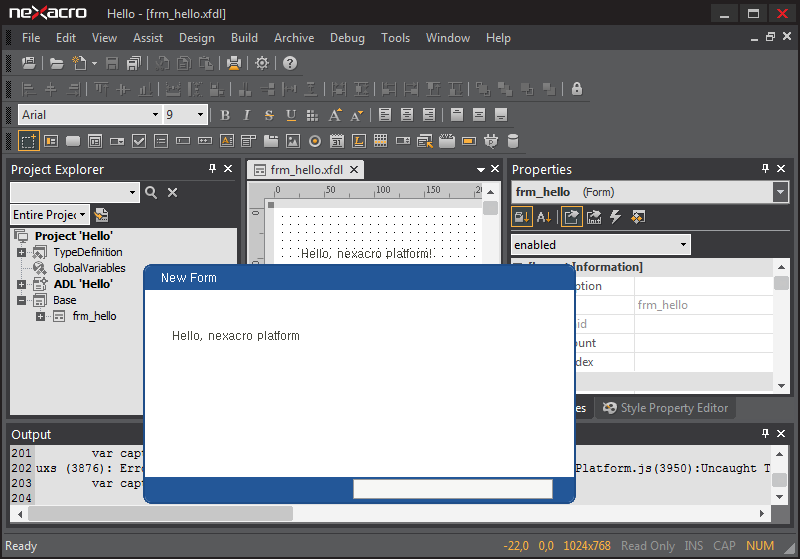Pick the ListBox component icon

pos(161,141)
